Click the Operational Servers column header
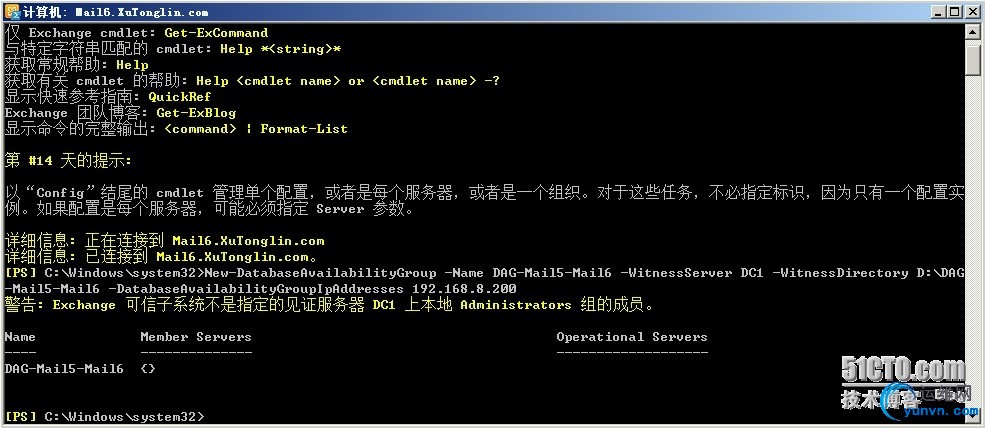985x428 pixels. pyautogui.click(x=631, y=337)
